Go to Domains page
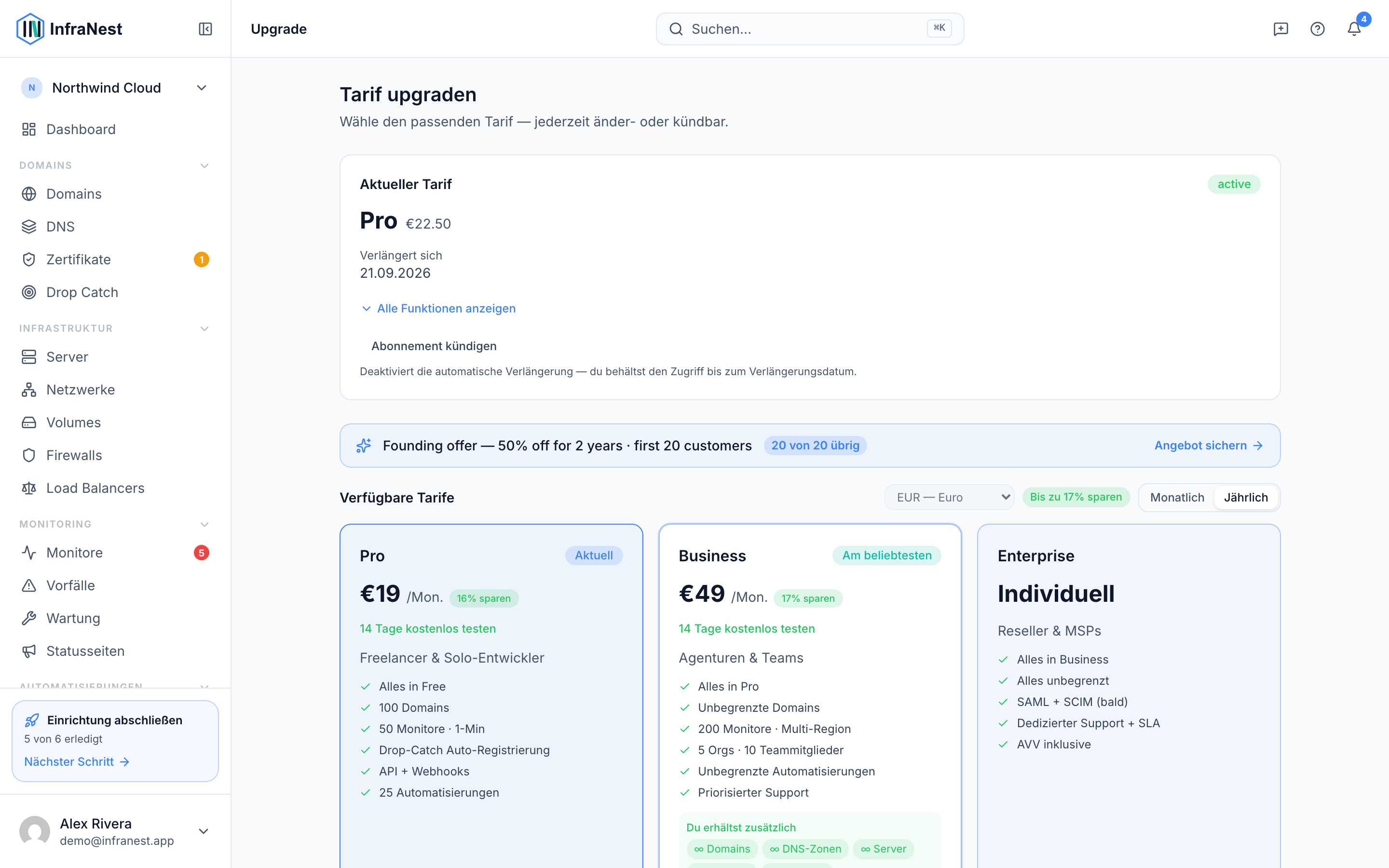This screenshot has width=1389, height=868. tap(115, 194)
